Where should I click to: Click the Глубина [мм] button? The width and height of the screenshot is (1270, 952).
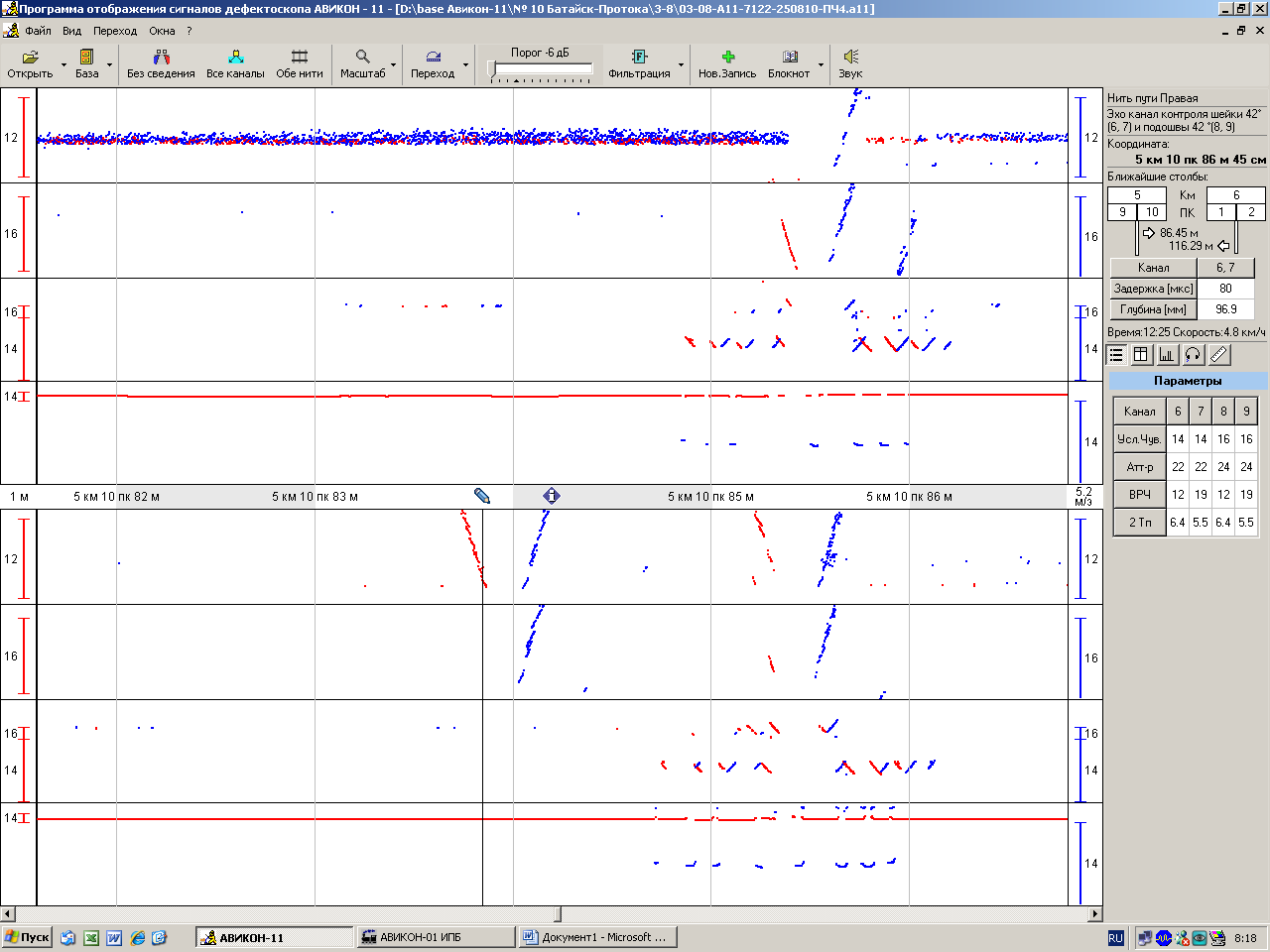1153,309
